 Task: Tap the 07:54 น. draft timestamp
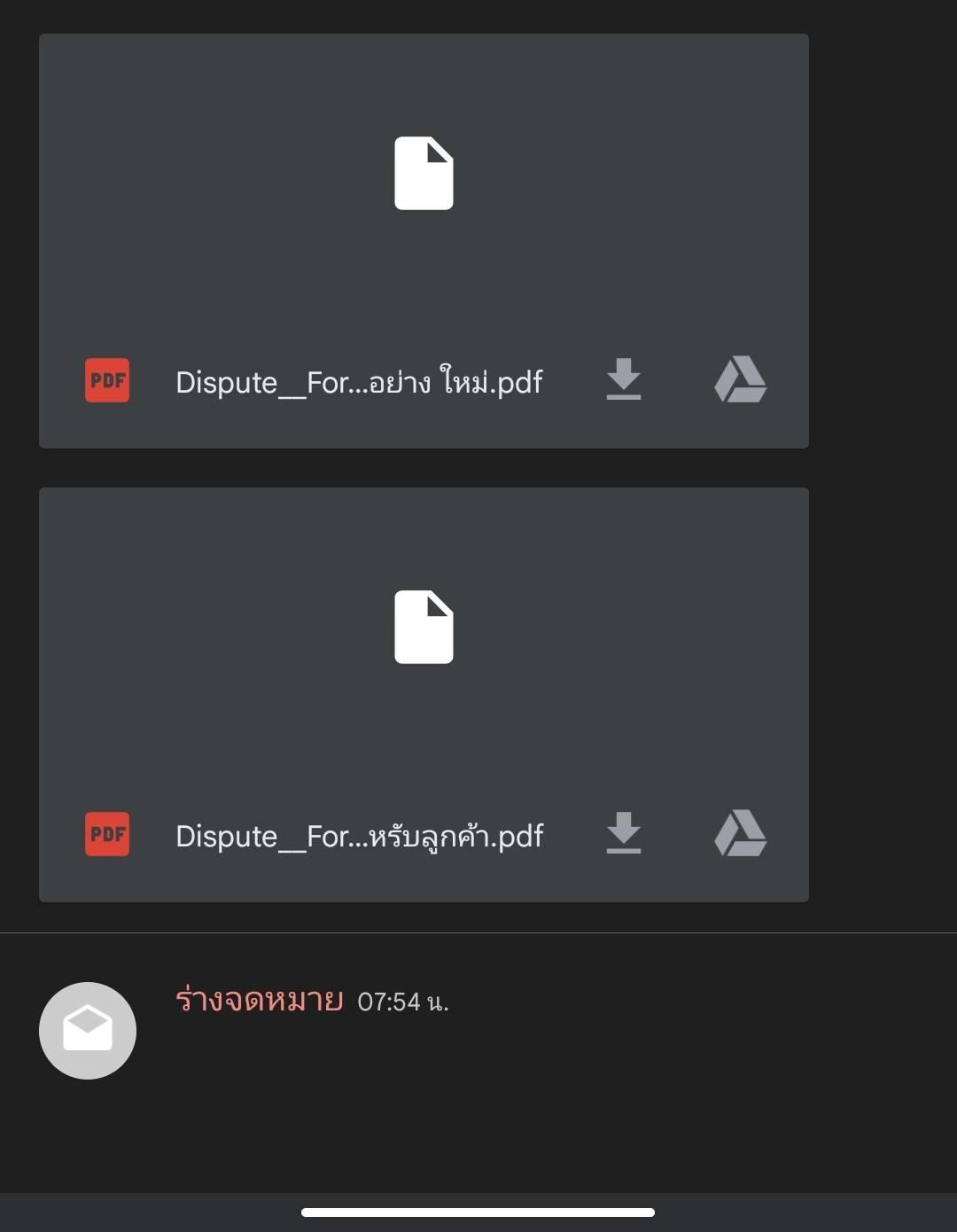click(403, 1002)
